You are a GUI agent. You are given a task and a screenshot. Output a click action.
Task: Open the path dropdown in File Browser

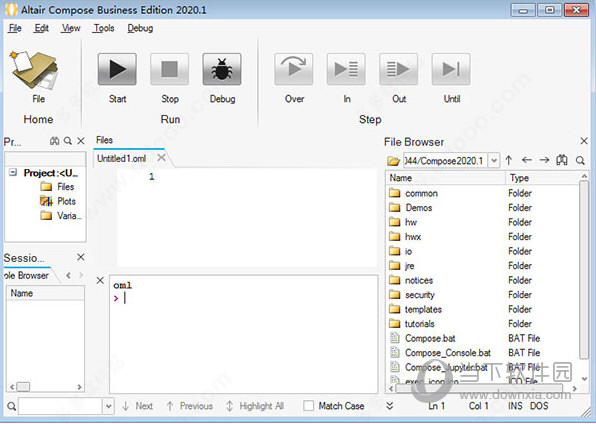494,160
